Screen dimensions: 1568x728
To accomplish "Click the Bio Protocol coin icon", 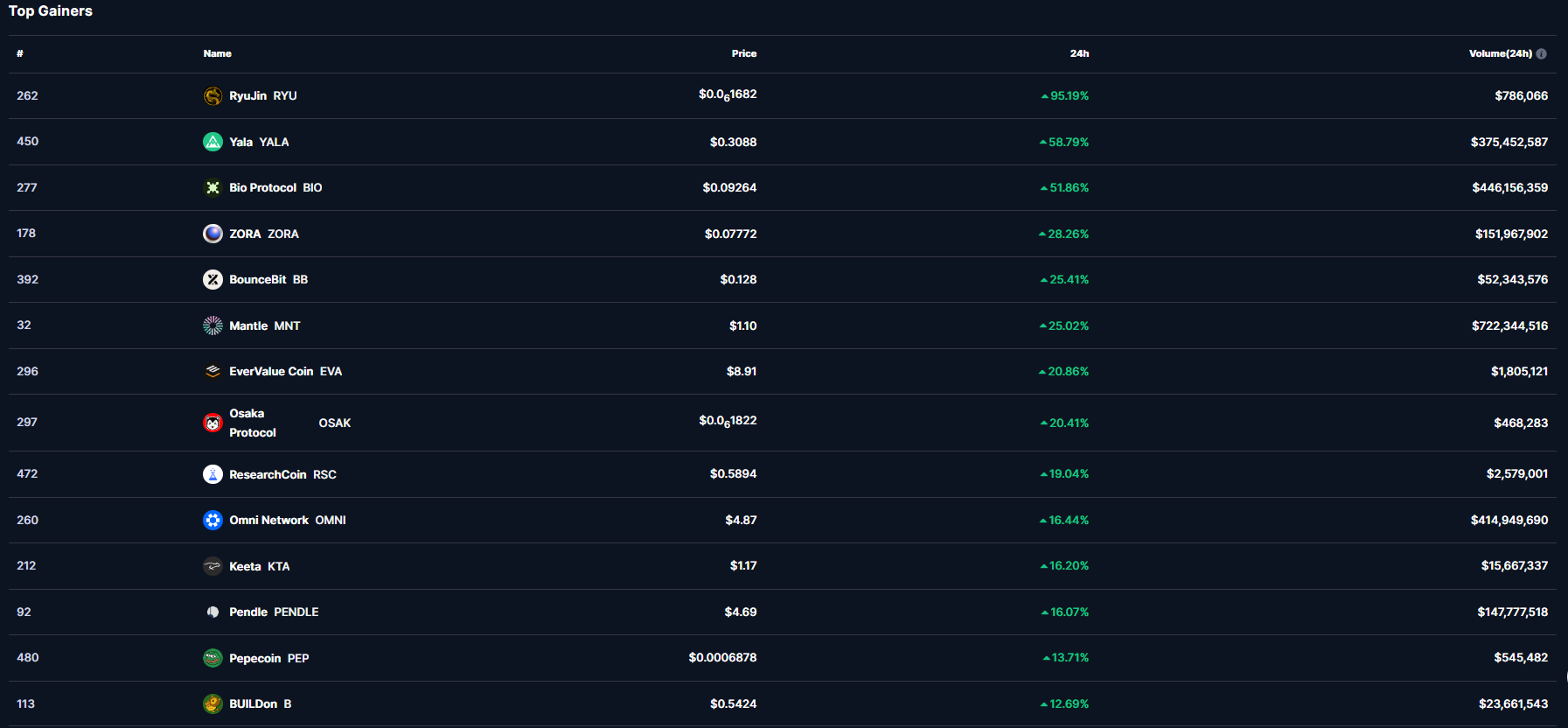I will (x=213, y=187).
